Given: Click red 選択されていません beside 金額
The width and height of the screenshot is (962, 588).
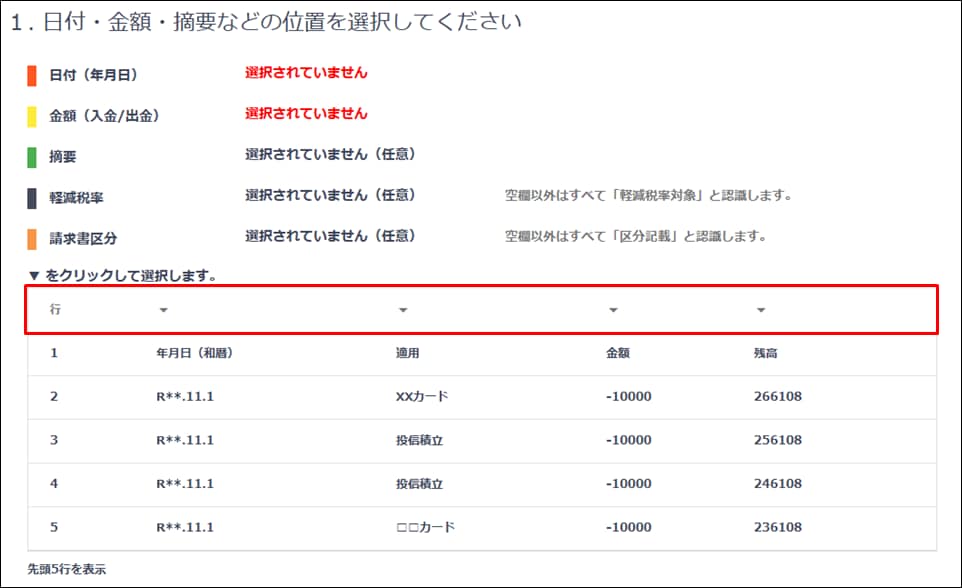Looking at the screenshot, I should tap(306, 114).
